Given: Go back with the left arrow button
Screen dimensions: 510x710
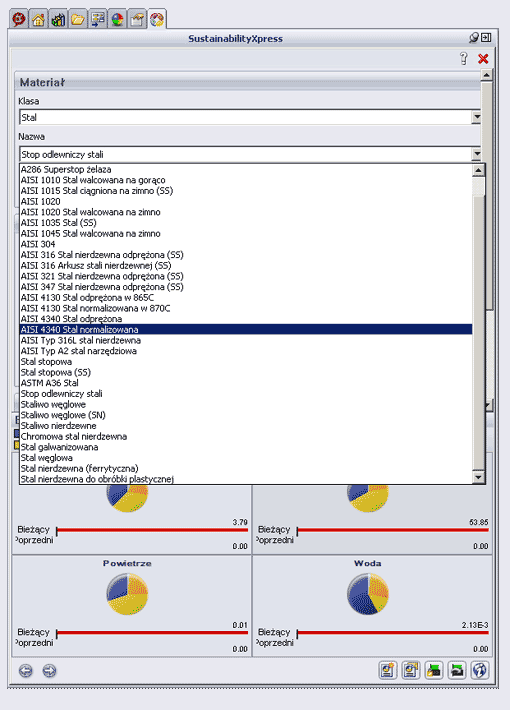Looking at the screenshot, I should pos(26,671).
